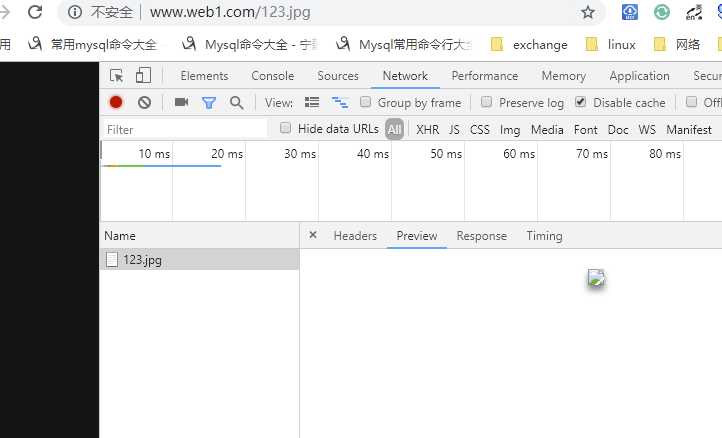Viewport: 722px width, 438px height.
Task: Filter requests by Font
Action: pyautogui.click(x=585, y=130)
